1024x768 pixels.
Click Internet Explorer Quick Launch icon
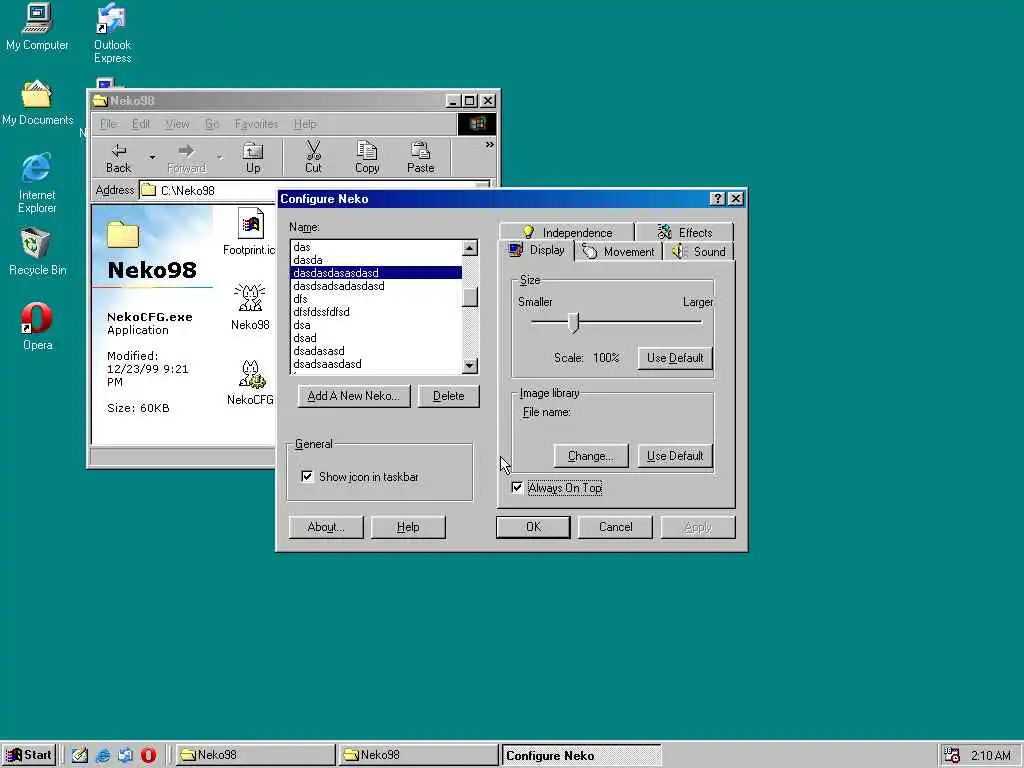(x=103, y=755)
